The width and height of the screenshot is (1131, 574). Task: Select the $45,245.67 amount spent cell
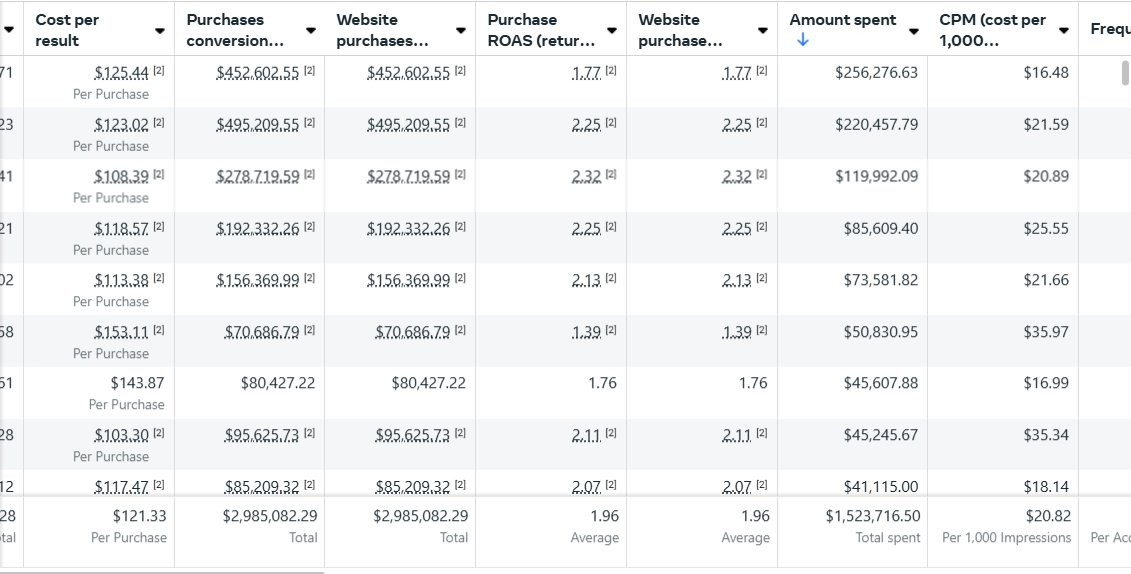tap(881, 434)
